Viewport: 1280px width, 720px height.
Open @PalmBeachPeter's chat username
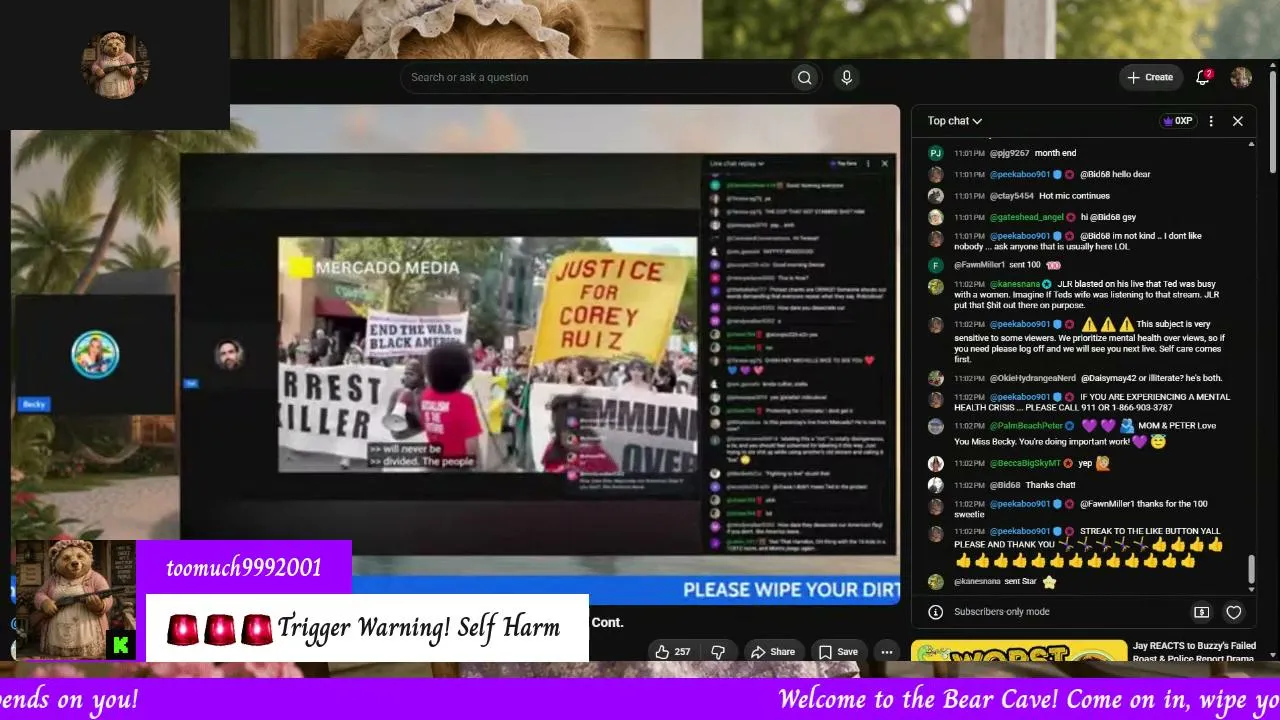coord(1027,426)
